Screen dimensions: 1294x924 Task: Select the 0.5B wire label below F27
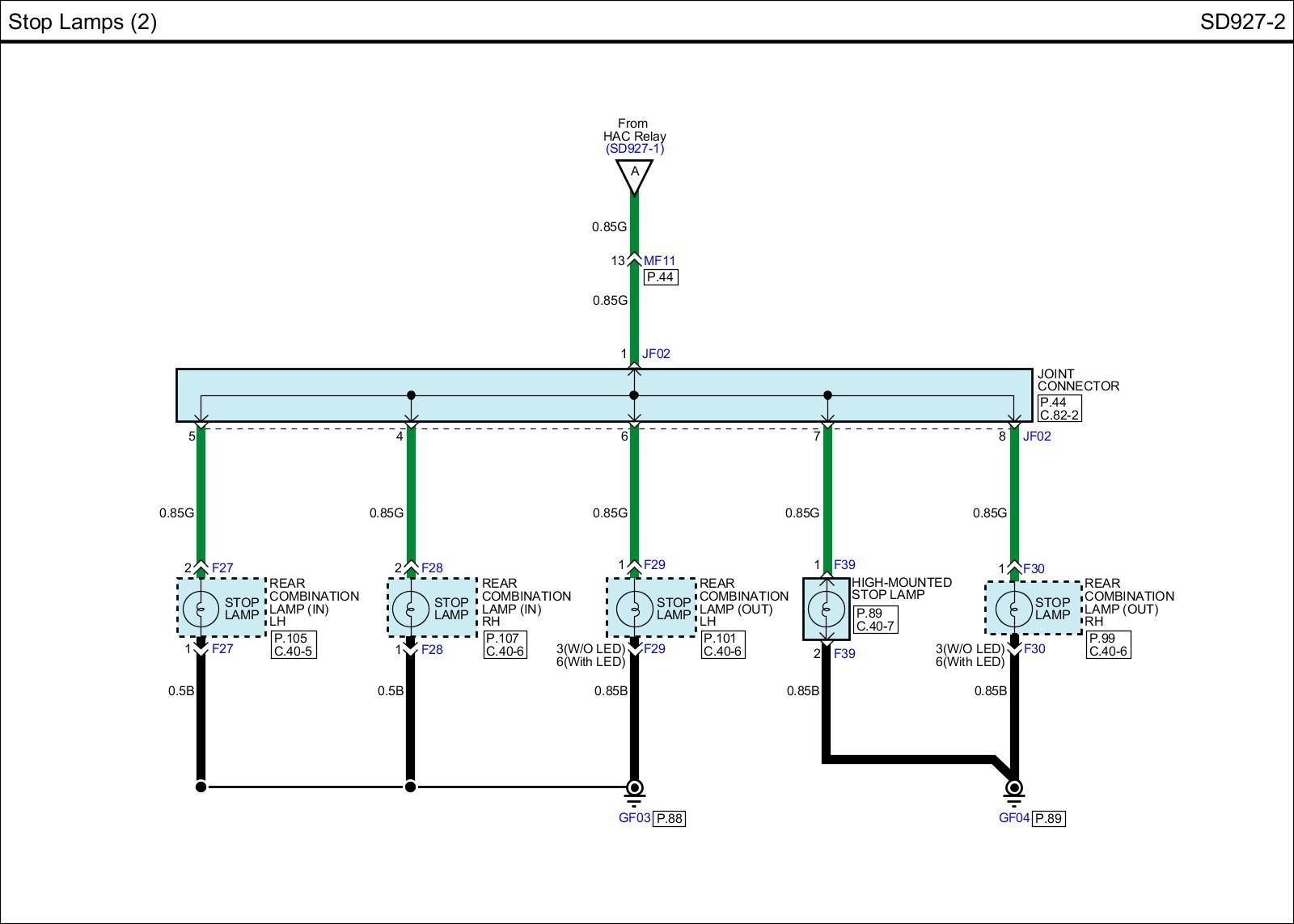(x=181, y=690)
